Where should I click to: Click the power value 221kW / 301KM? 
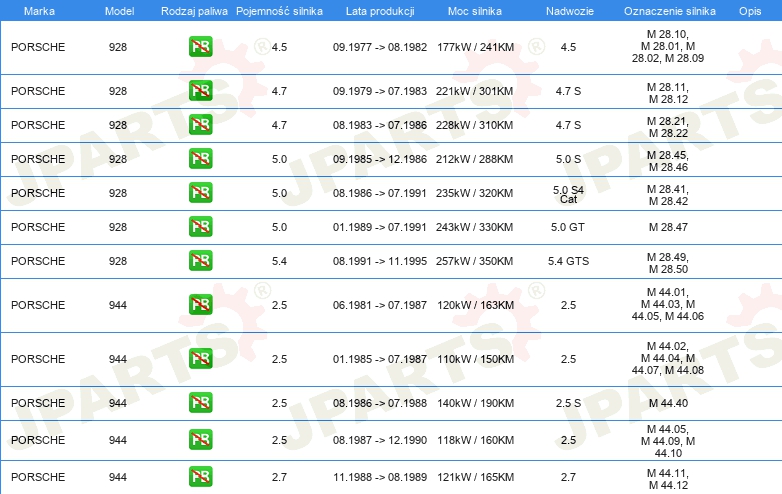(x=474, y=91)
